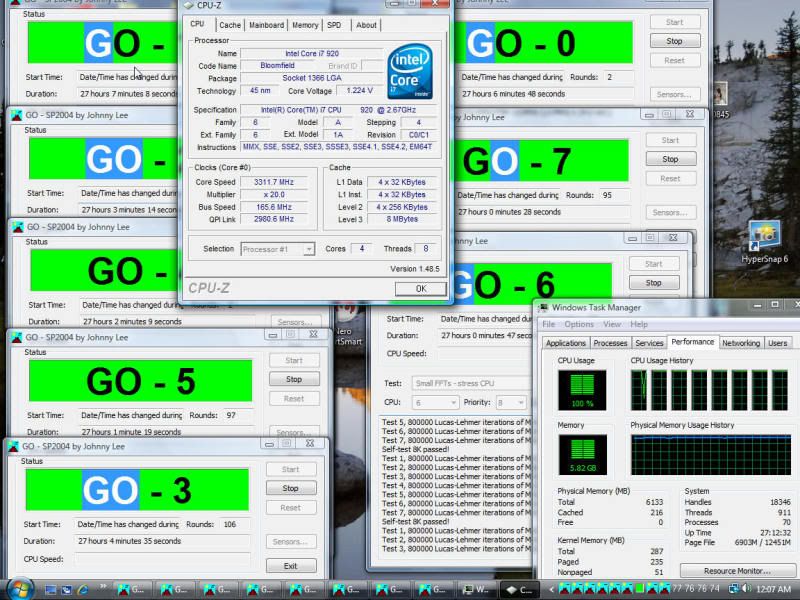Click the 12:07 AM taskbar clock

pyautogui.click(x=773, y=590)
